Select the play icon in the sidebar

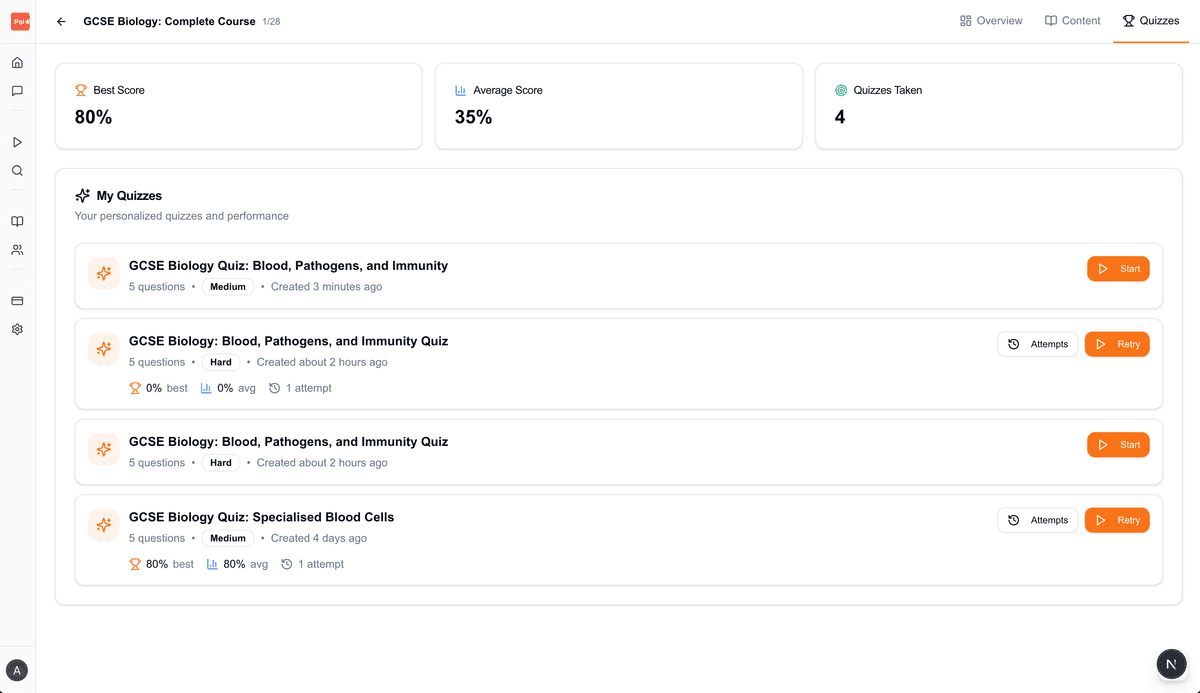[x=16, y=142]
